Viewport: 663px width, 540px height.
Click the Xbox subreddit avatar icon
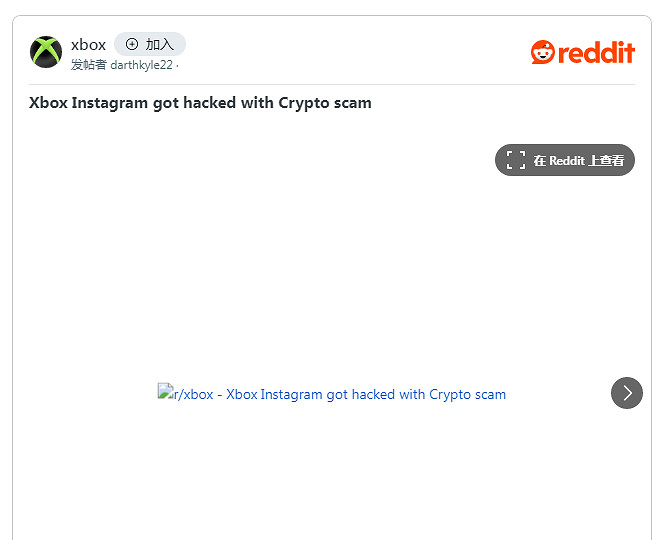click(46, 52)
